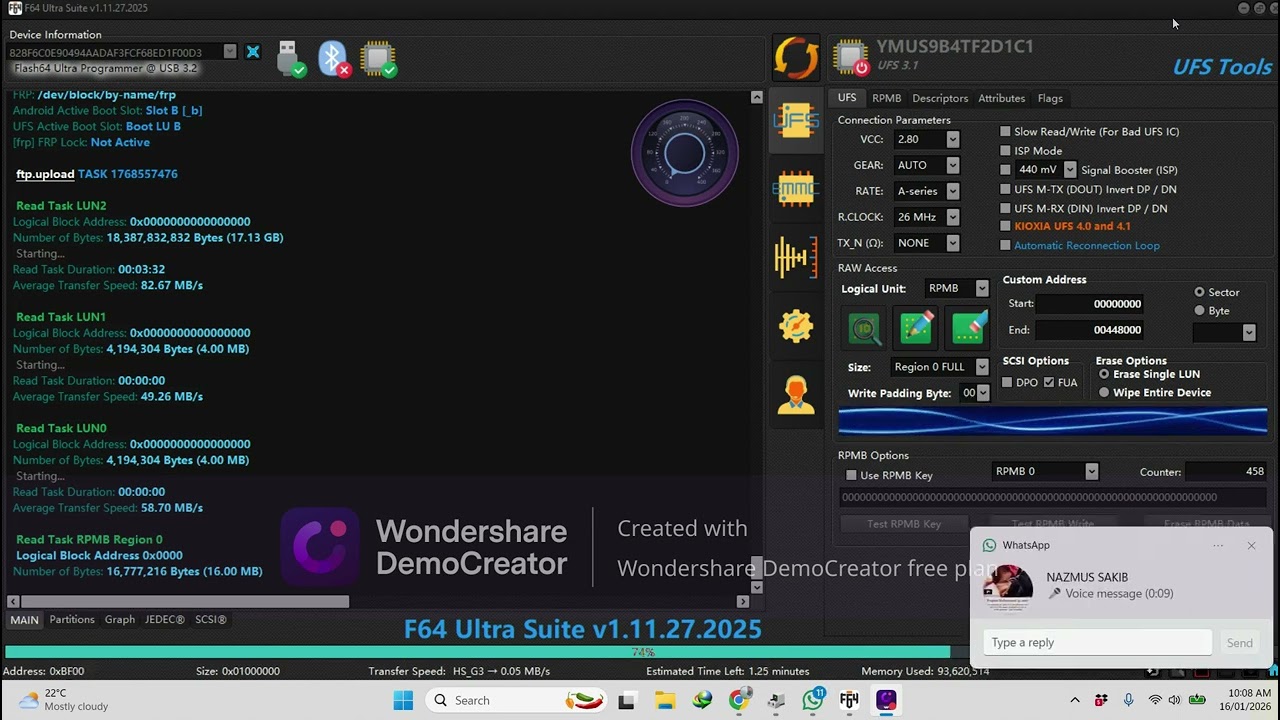Toggle the ISP Mode checkbox
The width and height of the screenshot is (1280, 720).
[x=1006, y=151]
